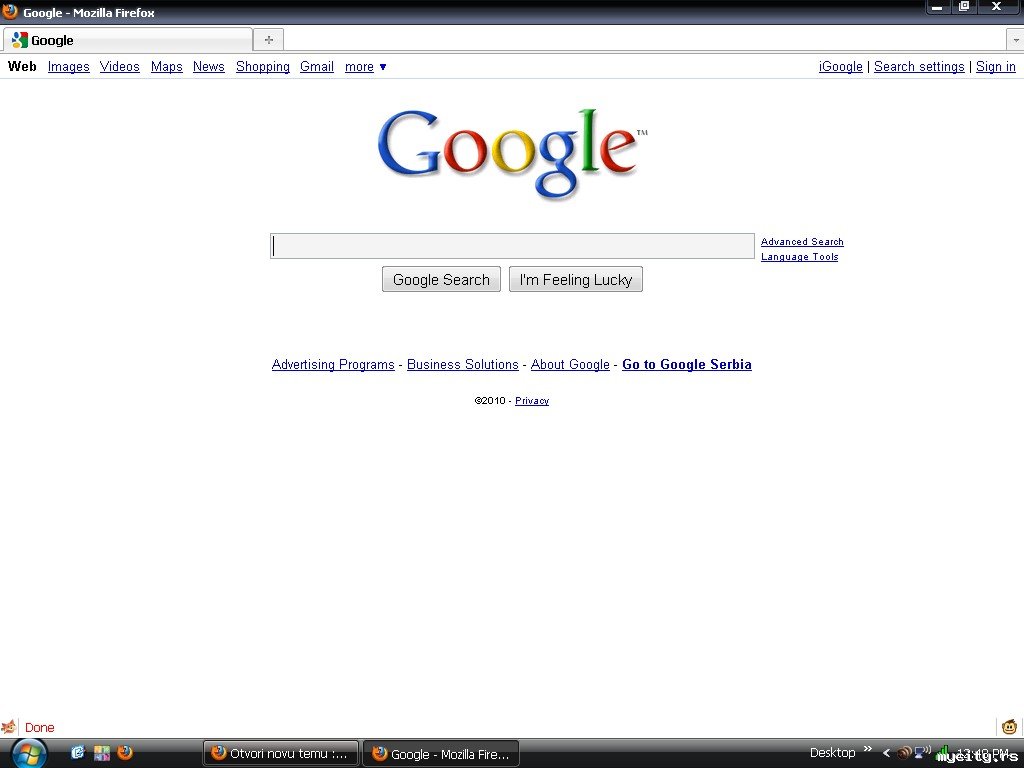Switch to Google - Mozilla Firefox taskbar button
The image size is (1024, 768).
(441, 754)
